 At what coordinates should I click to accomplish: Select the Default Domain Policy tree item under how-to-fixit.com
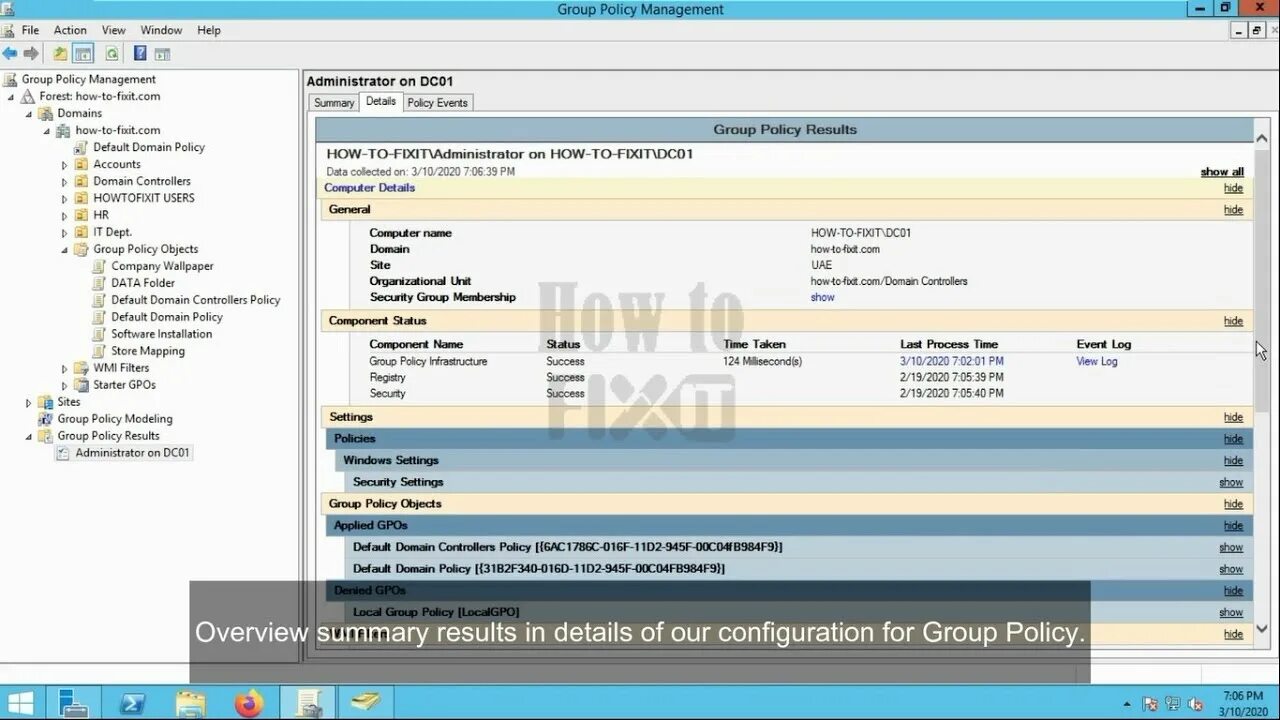click(x=148, y=147)
